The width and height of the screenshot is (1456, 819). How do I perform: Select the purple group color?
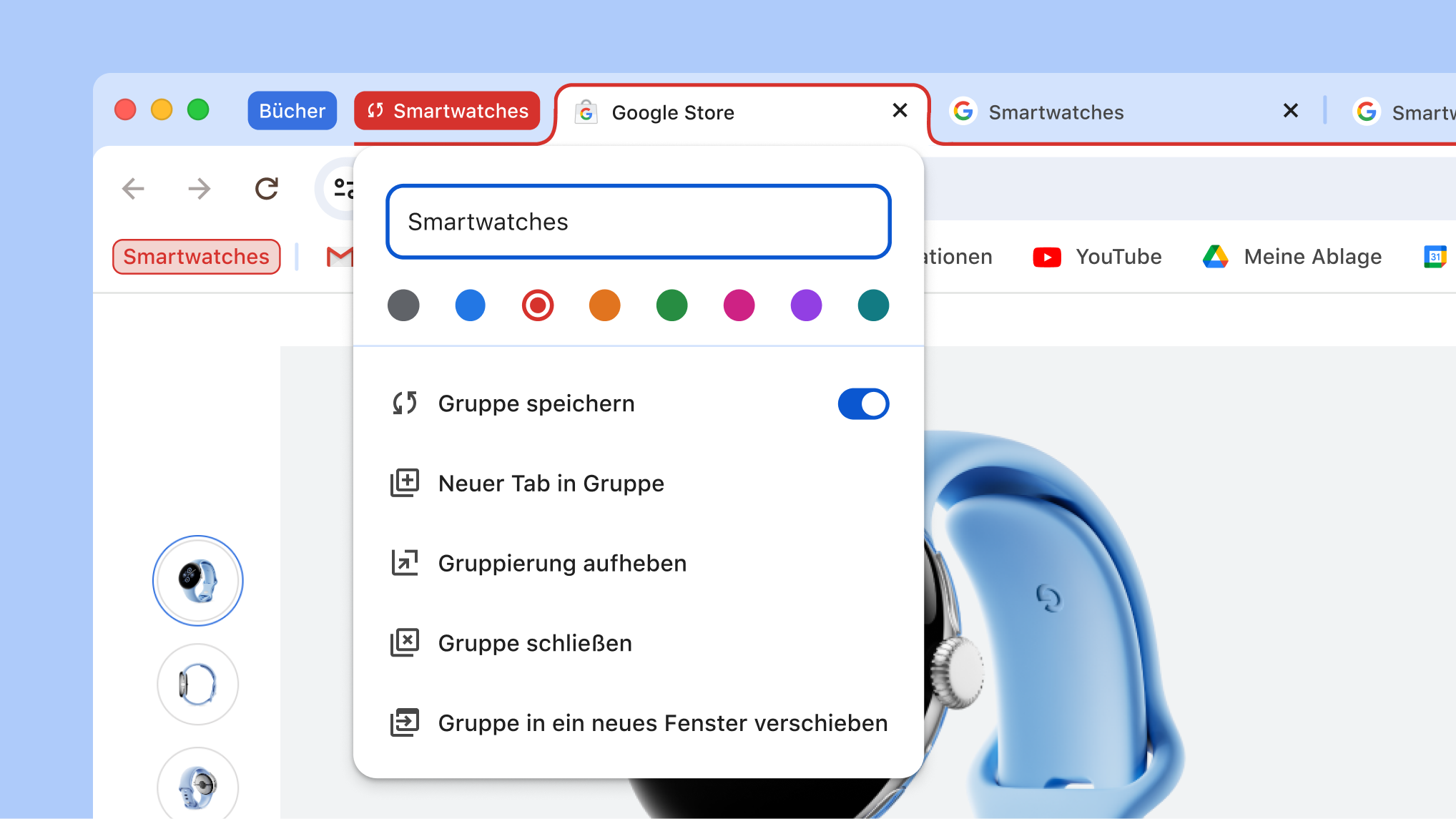806,305
